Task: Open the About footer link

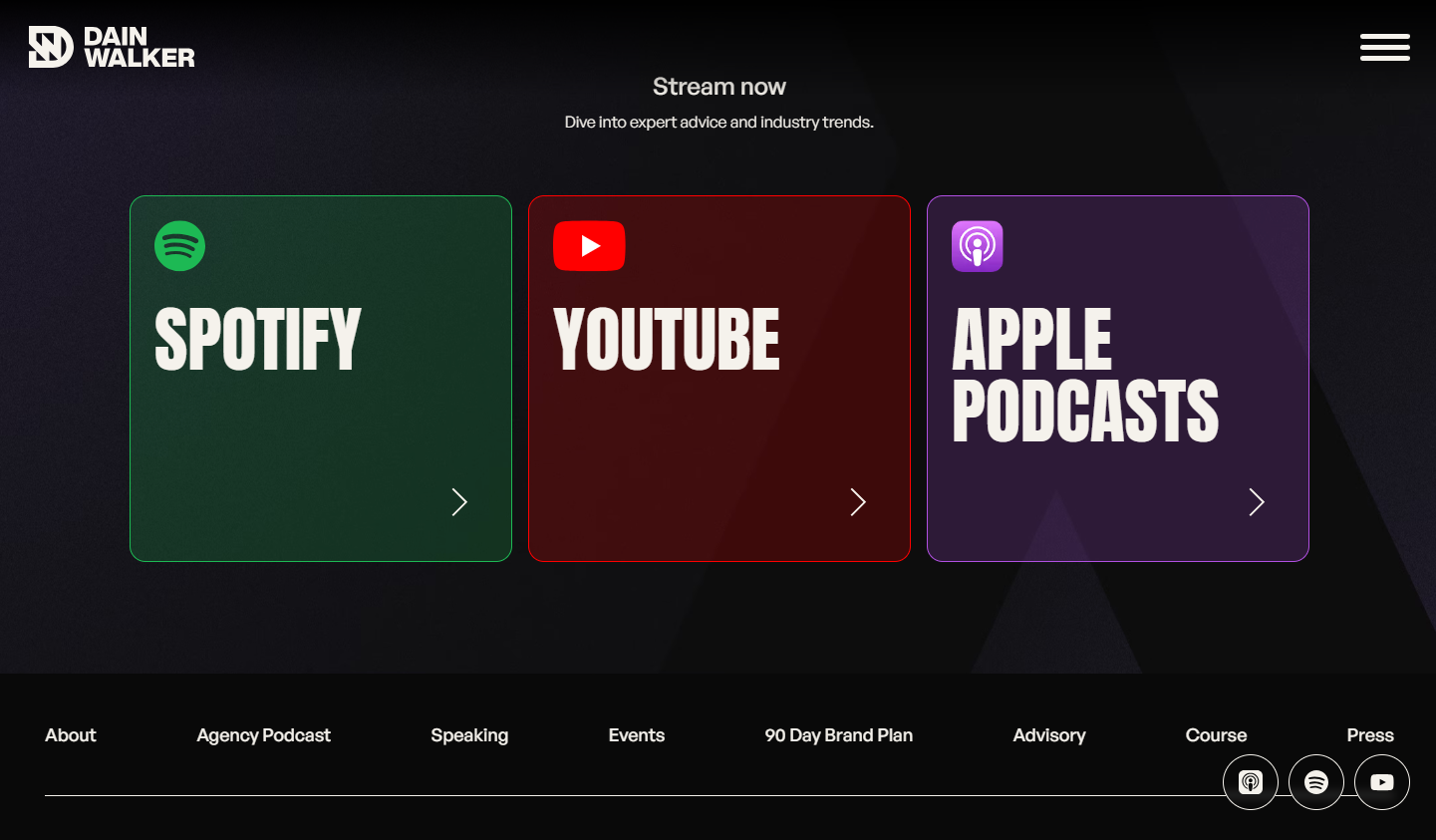Action: coord(71,735)
